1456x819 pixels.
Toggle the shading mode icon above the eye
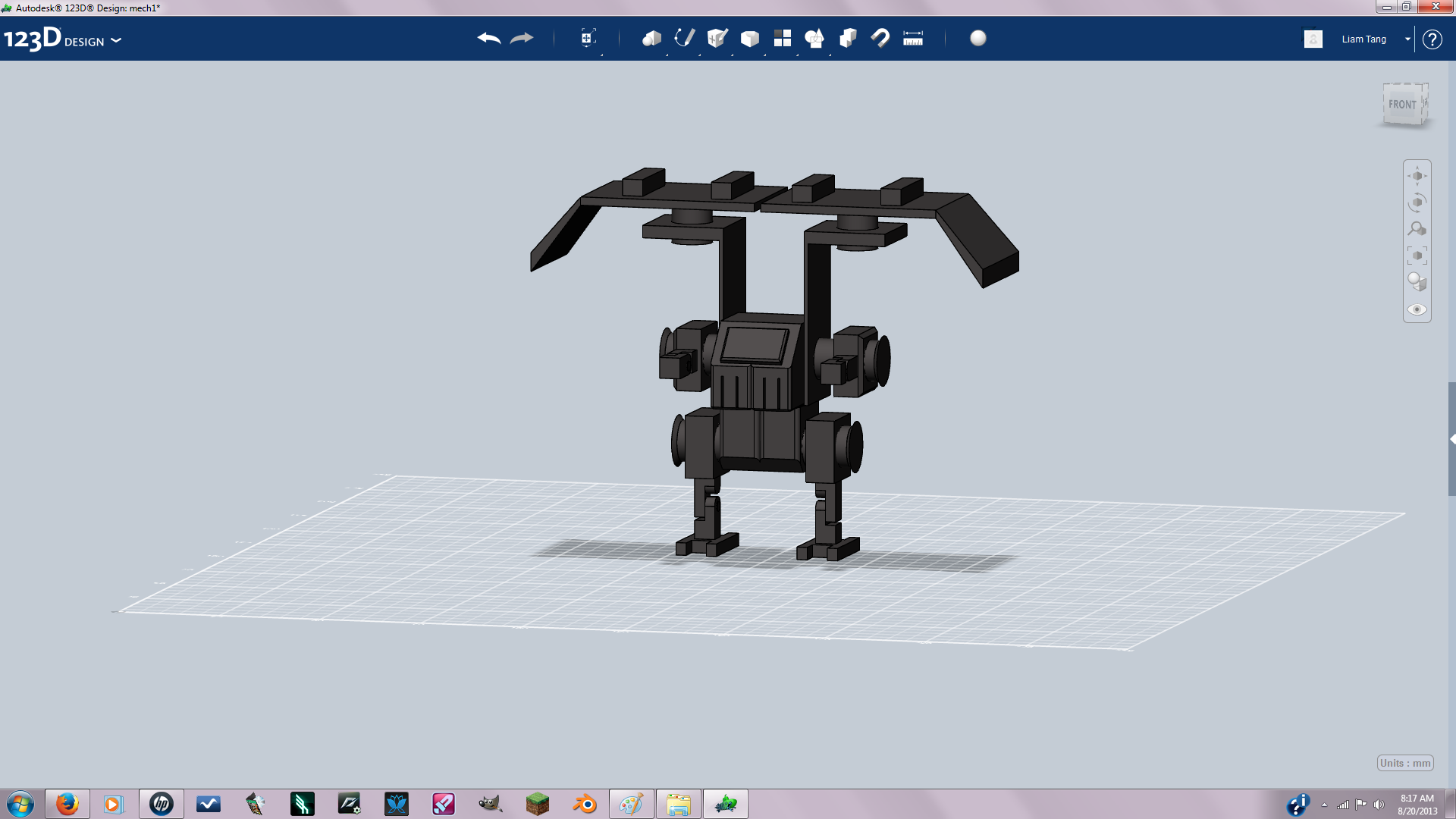pyautogui.click(x=1417, y=281)
